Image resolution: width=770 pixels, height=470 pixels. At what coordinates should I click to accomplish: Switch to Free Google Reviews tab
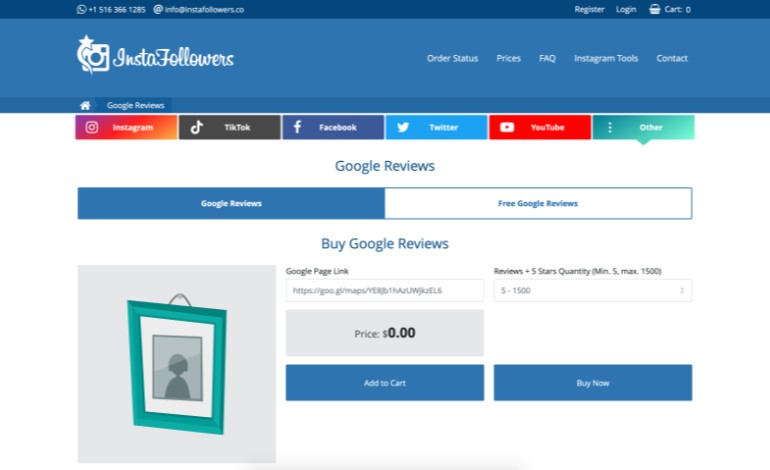538,203
